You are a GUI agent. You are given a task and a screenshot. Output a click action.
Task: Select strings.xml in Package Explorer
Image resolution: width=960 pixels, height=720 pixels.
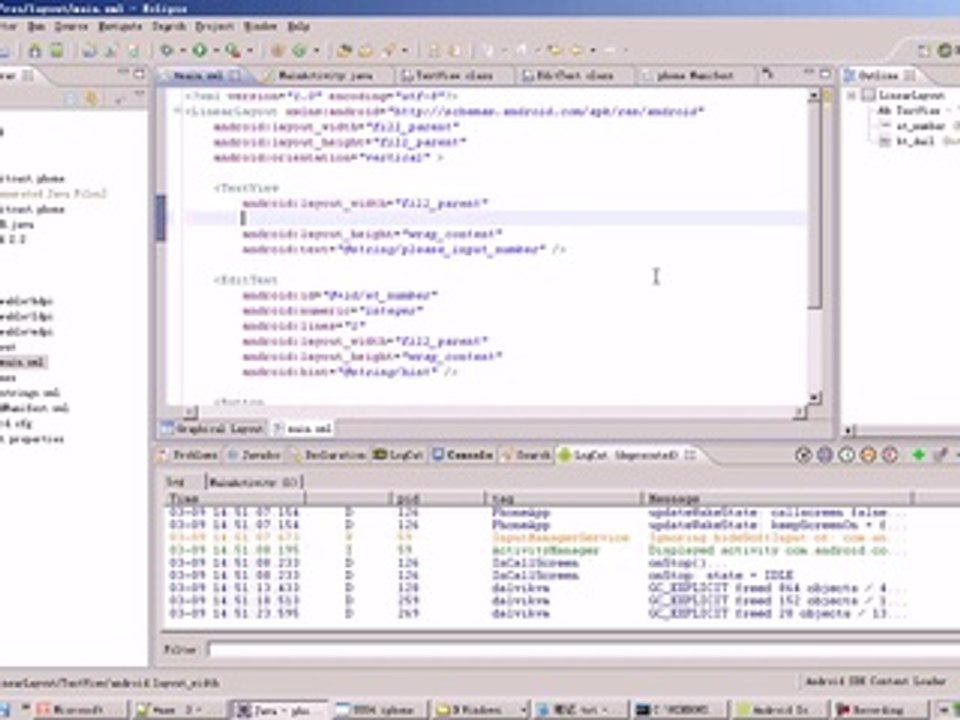click(29, 392)
